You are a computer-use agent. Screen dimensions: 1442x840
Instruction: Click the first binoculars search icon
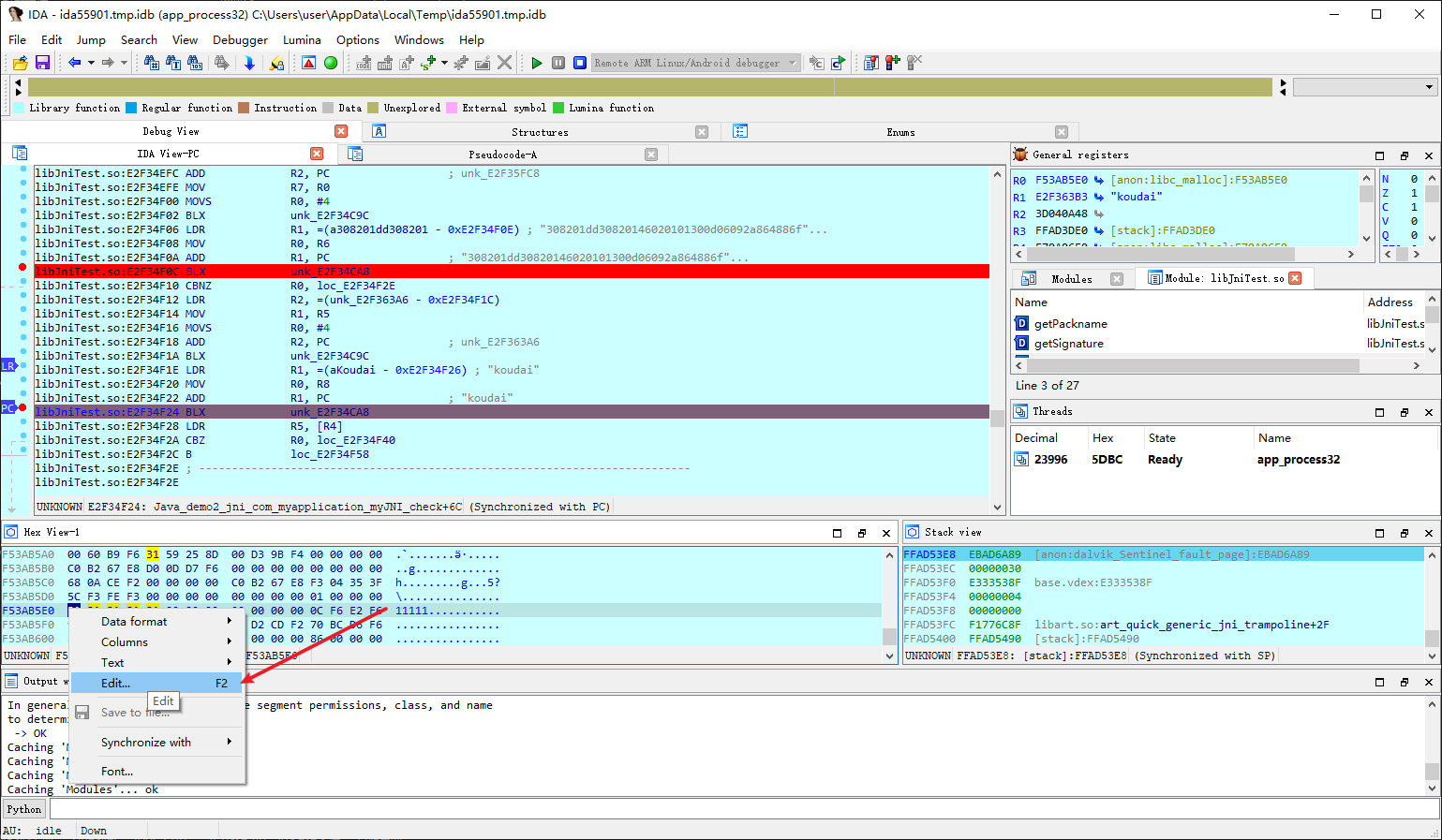152,63
